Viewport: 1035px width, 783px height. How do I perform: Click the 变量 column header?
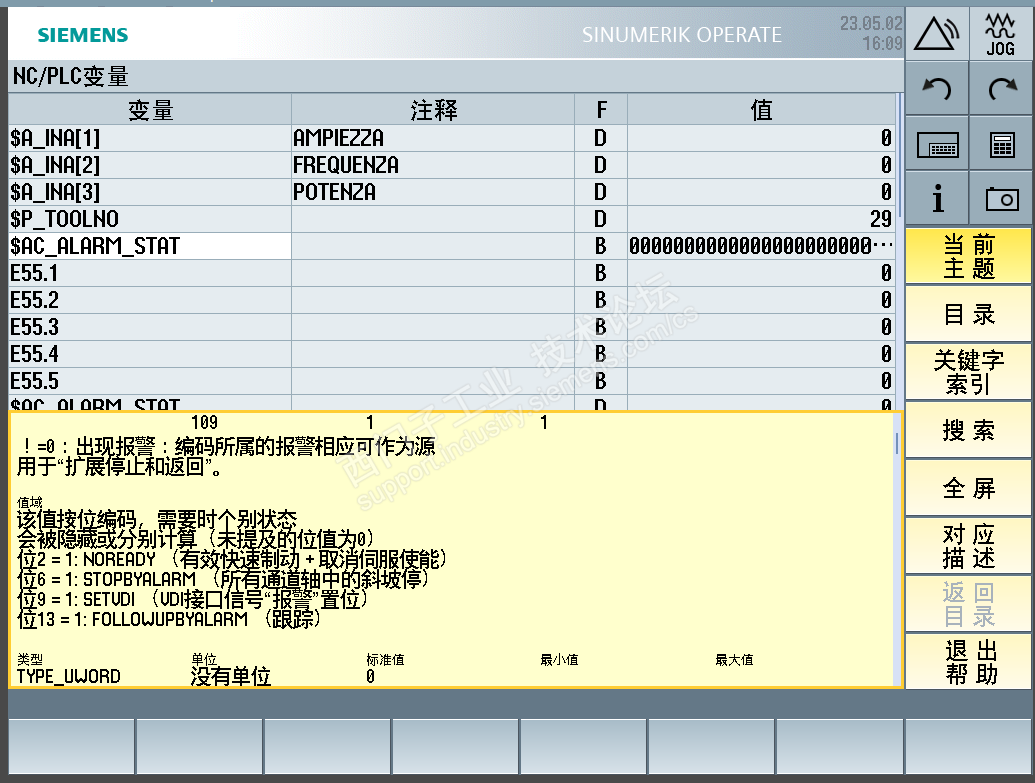tap(150, 110)
